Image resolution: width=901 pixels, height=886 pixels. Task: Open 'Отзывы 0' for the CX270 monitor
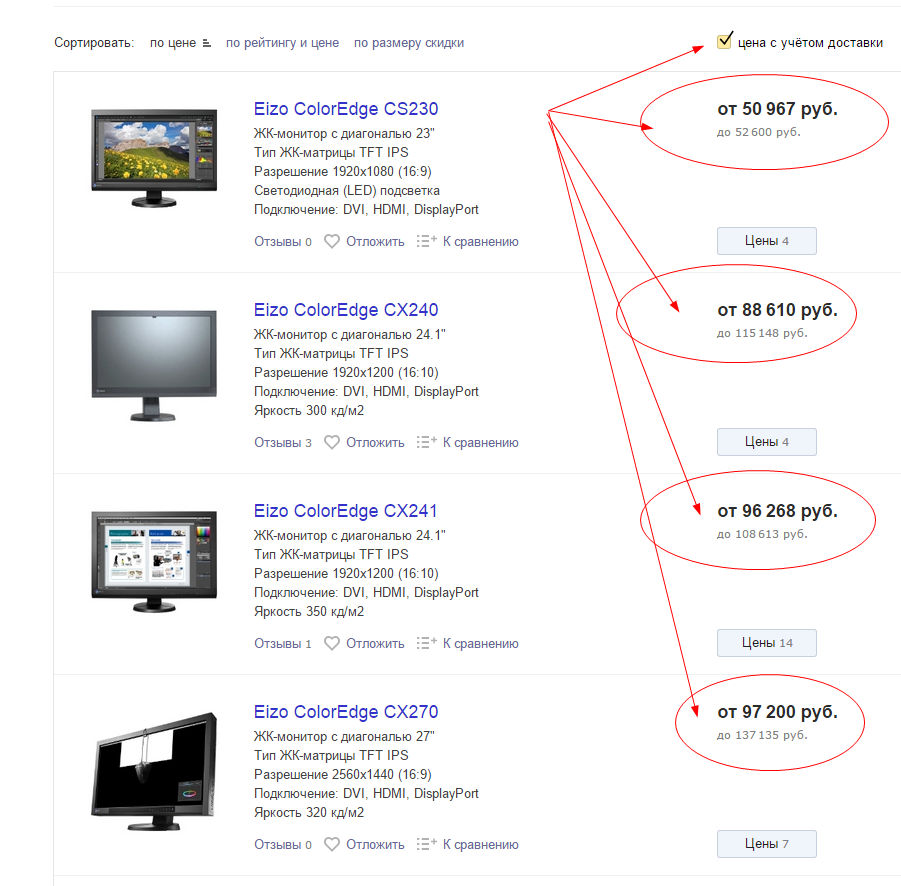pos(283,845)
